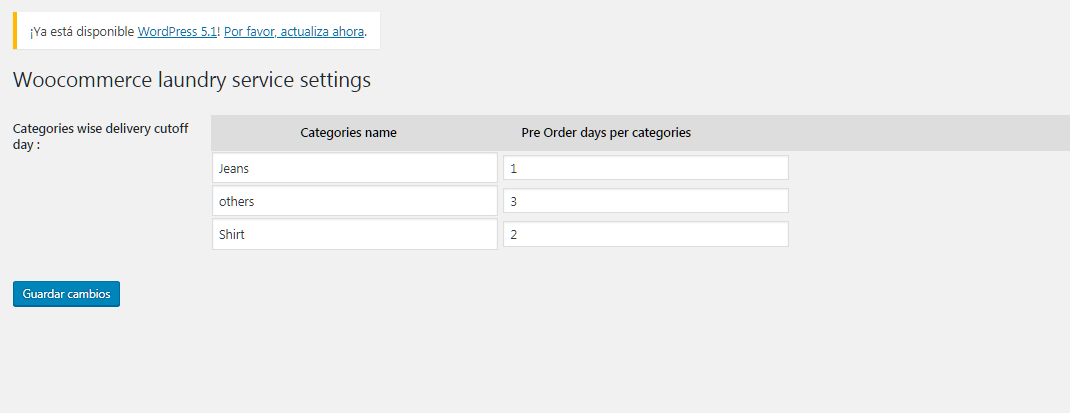Click the pre-order days field for Shirt

645,234
